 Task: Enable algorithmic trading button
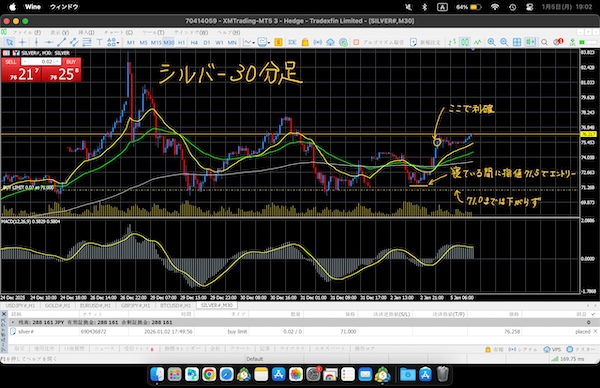tap(378, 42)
